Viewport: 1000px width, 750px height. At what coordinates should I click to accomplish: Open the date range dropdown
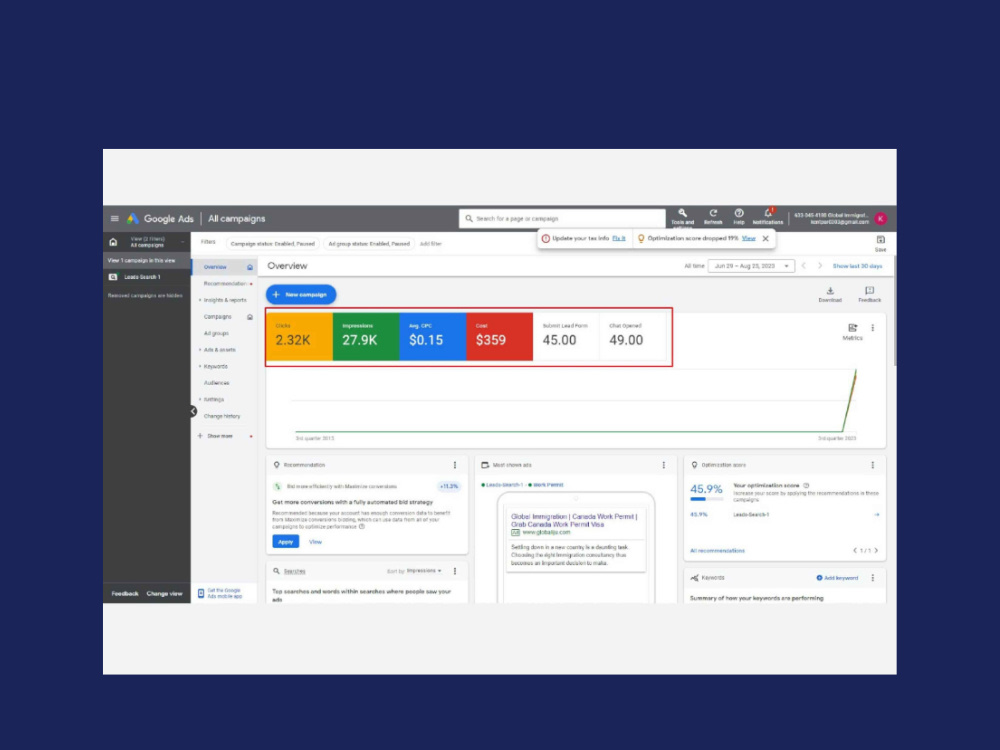click(751, 266)
